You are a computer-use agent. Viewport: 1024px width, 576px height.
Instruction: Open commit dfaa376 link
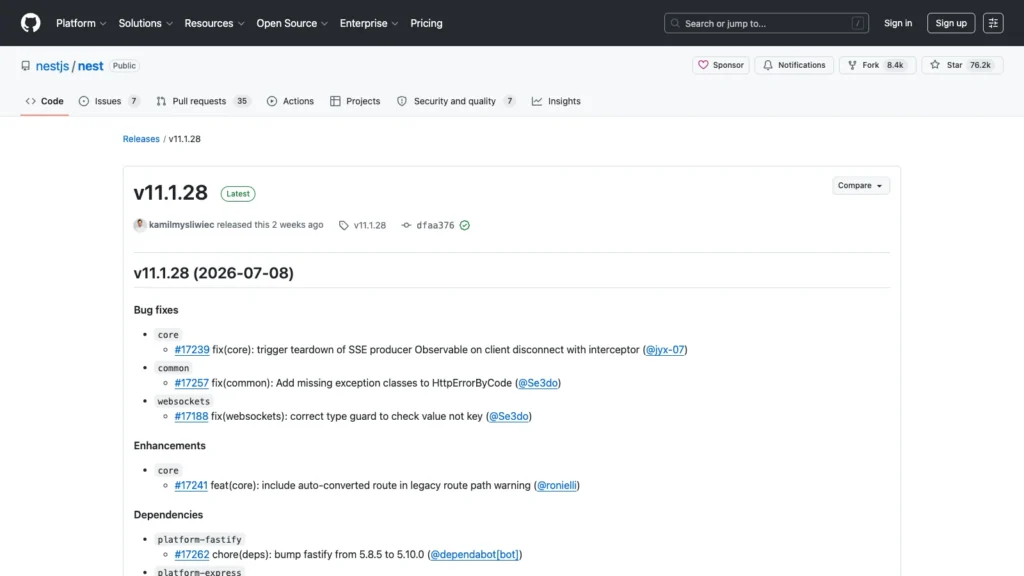click(x=435, y=225)
